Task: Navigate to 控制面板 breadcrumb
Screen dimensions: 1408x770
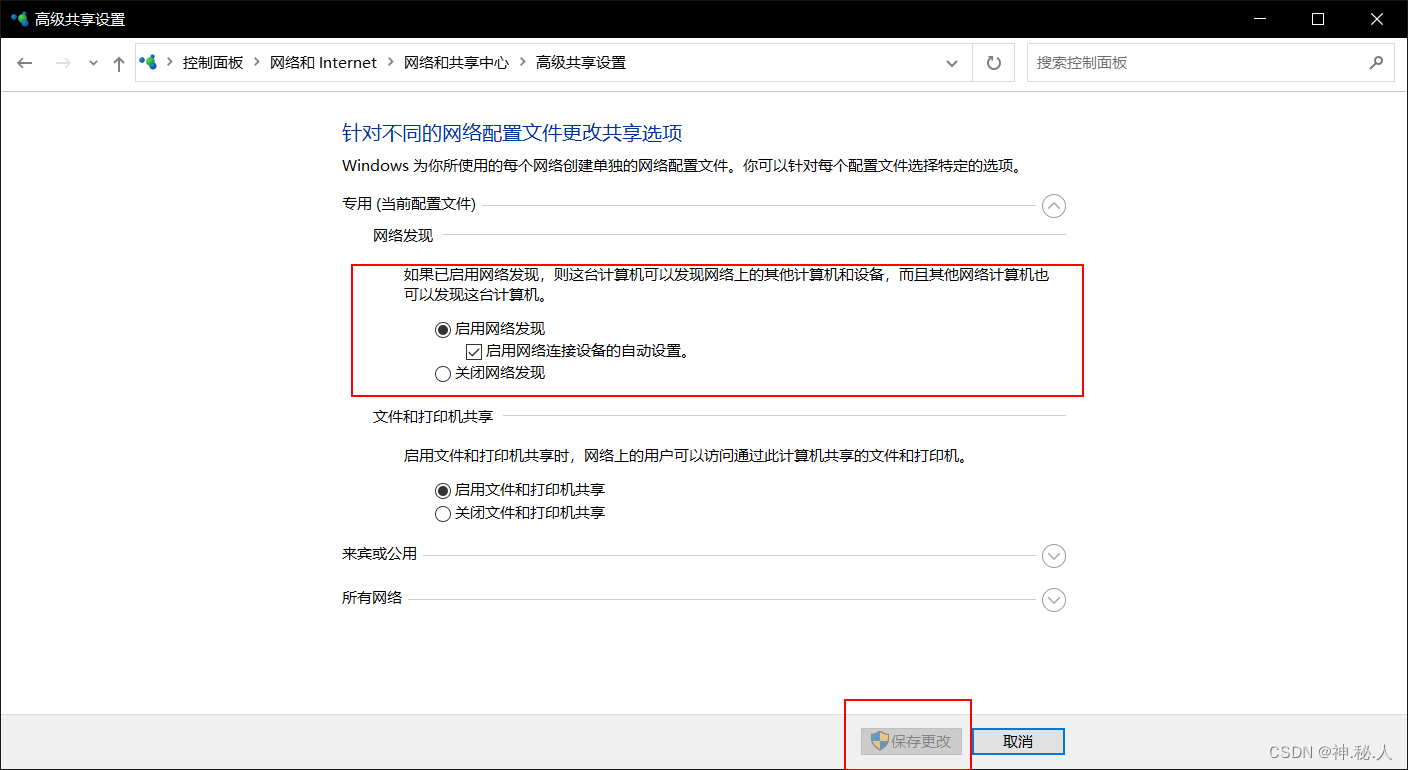Action: [213, 62]
